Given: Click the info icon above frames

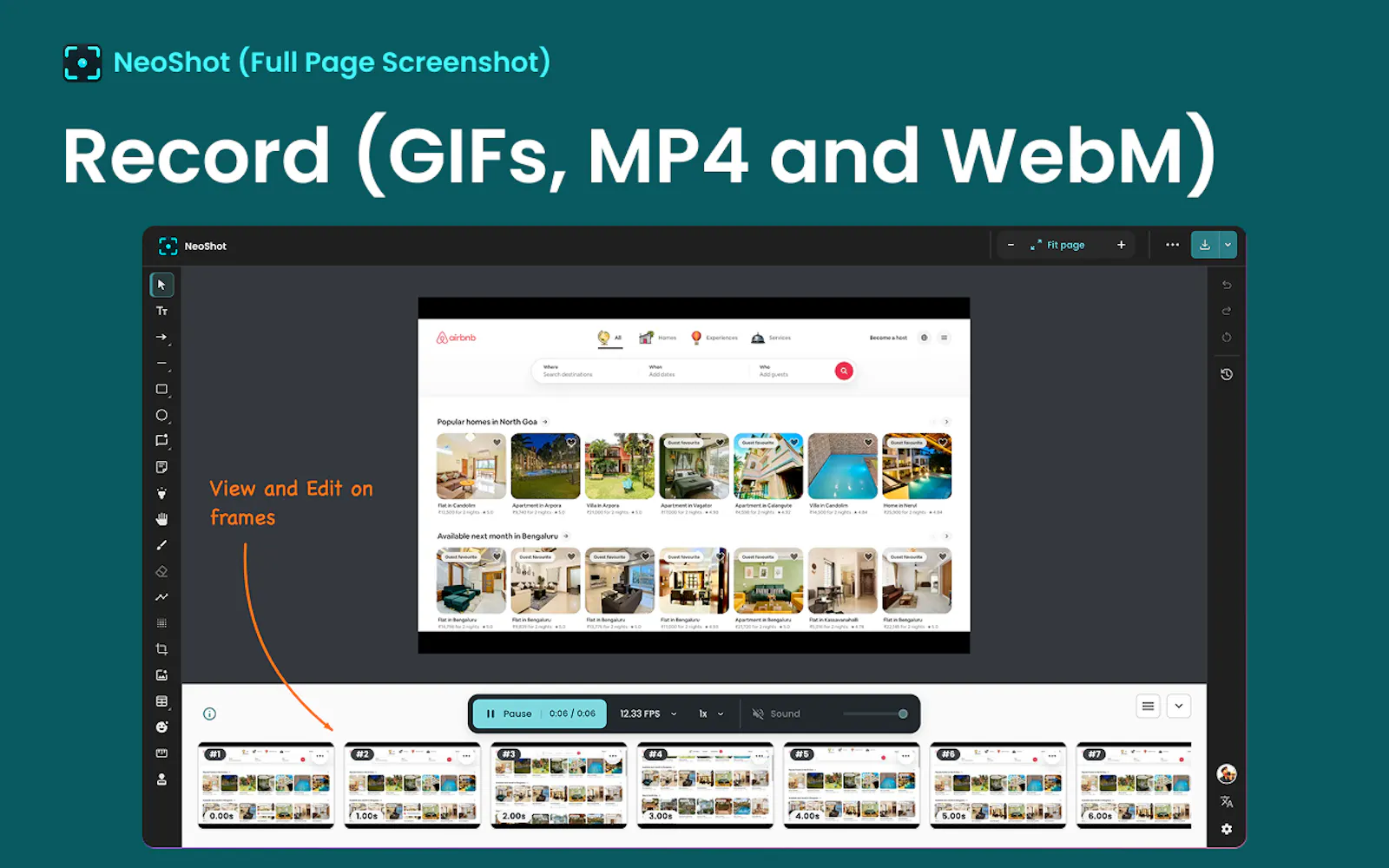Looking at the screenshot, I should [x=209, y=713].
